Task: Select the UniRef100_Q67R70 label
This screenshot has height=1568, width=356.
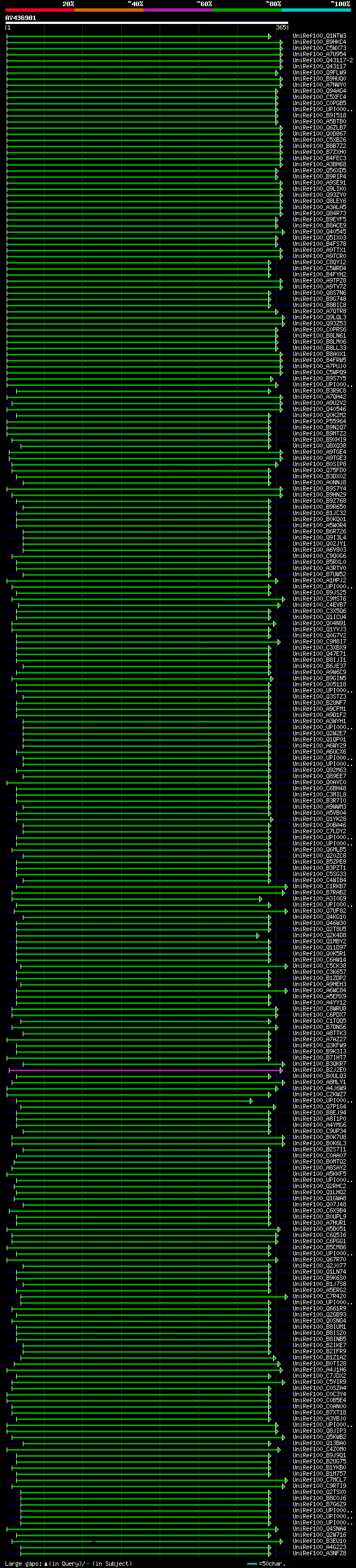Action: click(x=319, y=1259)
